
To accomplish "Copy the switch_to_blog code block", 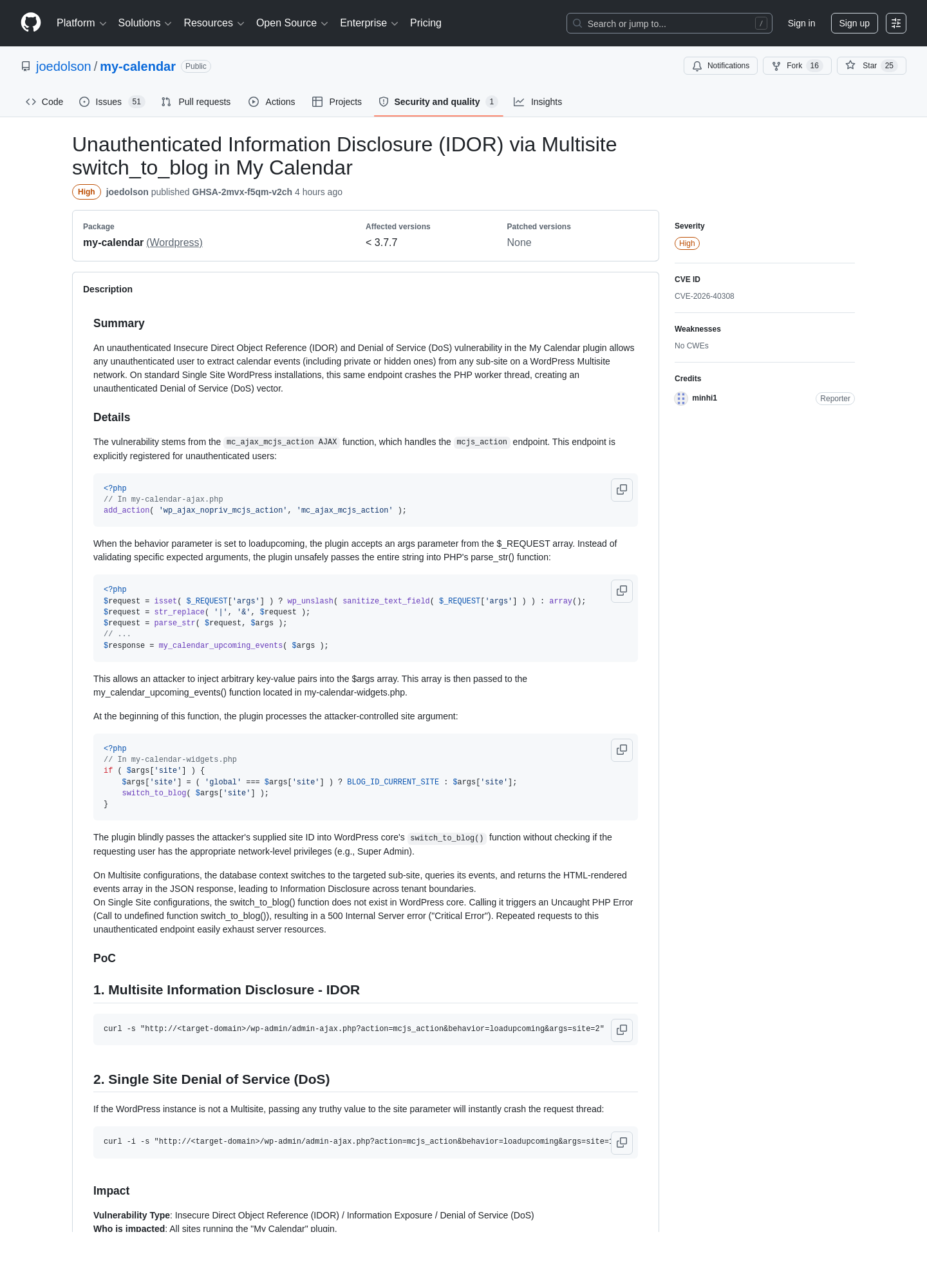I will 622,750.
